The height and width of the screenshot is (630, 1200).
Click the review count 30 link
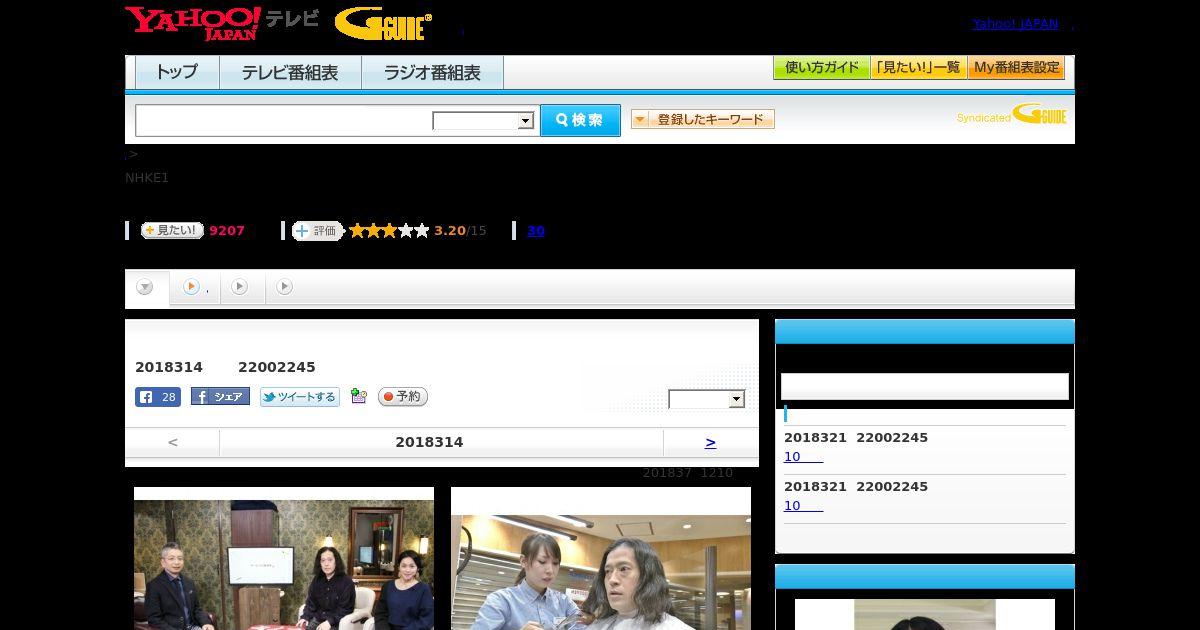pyautogui.click(x=536, y=231)
